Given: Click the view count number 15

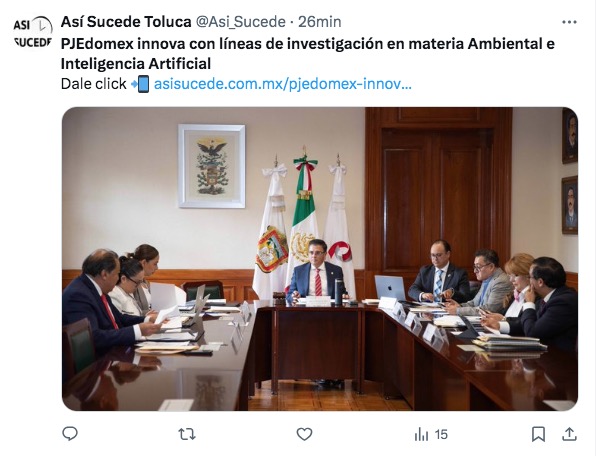Looking at the screenshot, I should coord(441,435).
